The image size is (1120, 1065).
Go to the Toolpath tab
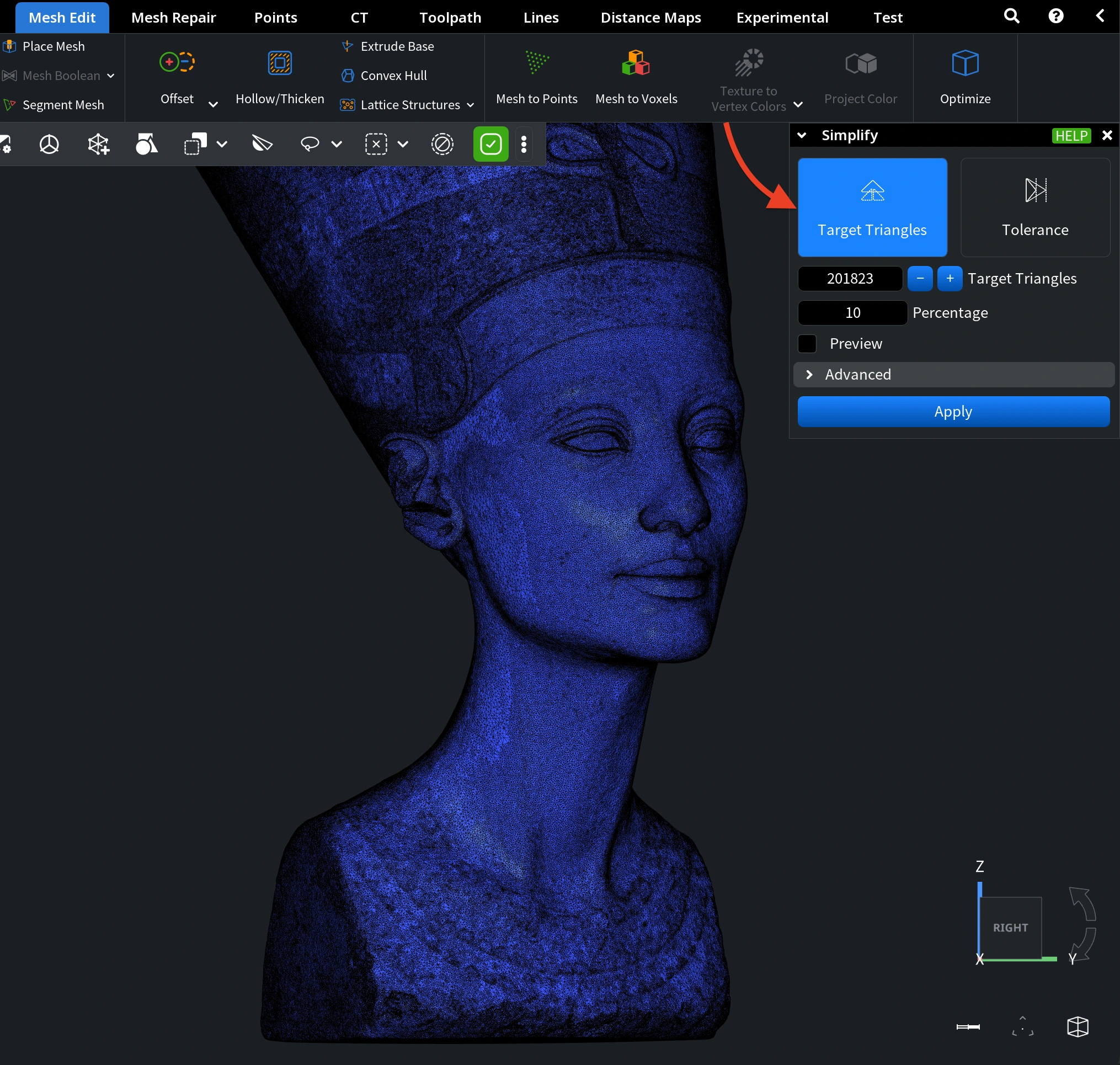[x=450, y=18]
